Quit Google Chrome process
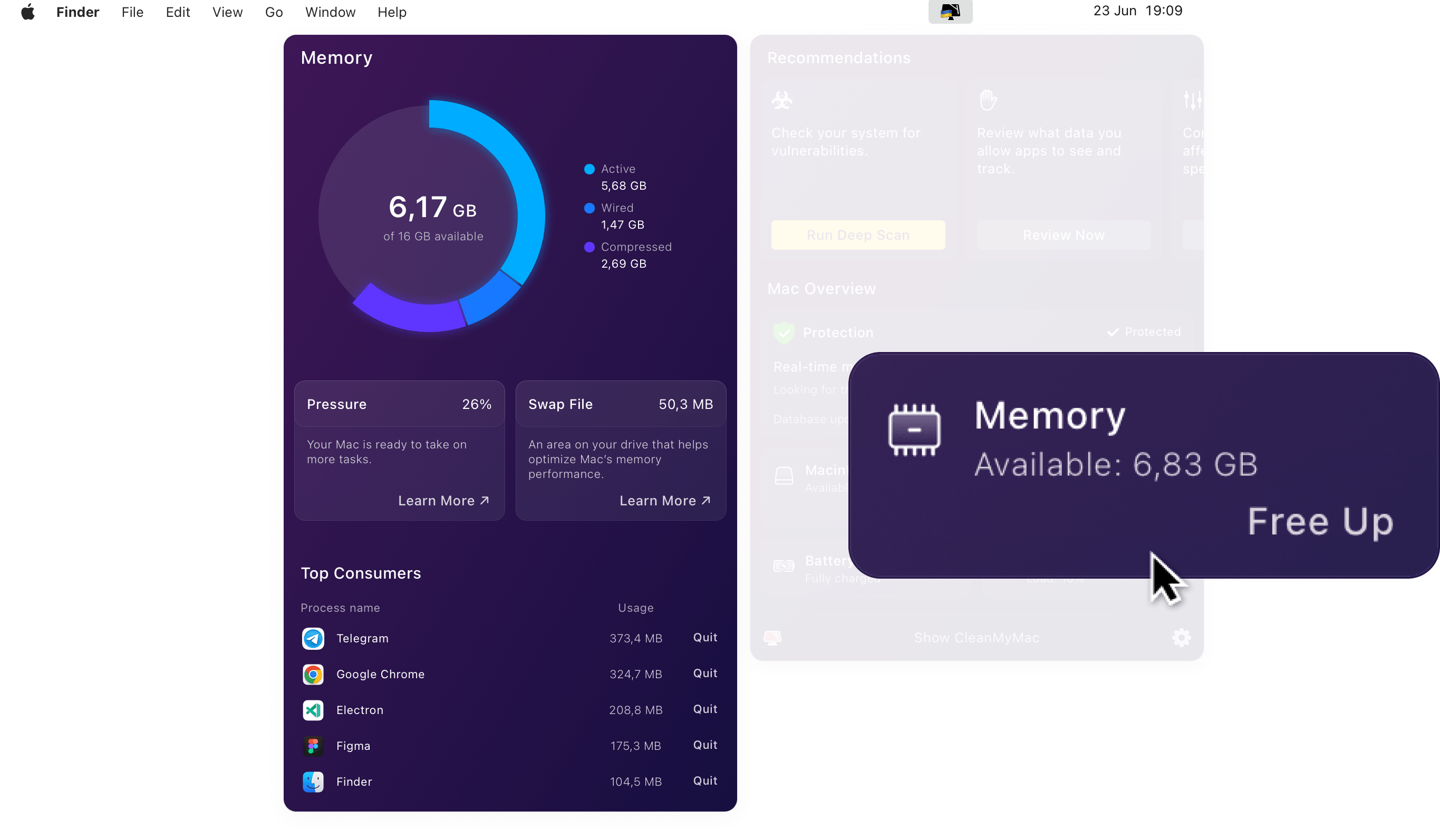The width and height of the screenshot is (1440, 840). [705, 674]
